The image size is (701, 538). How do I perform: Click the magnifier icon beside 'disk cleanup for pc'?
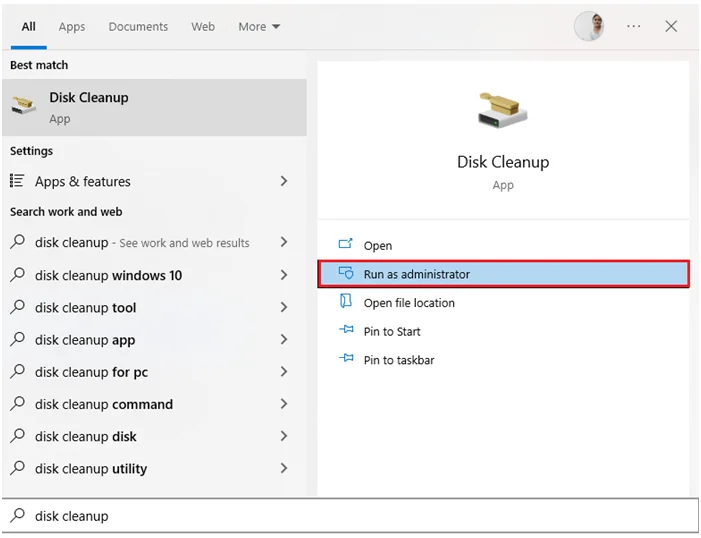[x=17, y=371]
